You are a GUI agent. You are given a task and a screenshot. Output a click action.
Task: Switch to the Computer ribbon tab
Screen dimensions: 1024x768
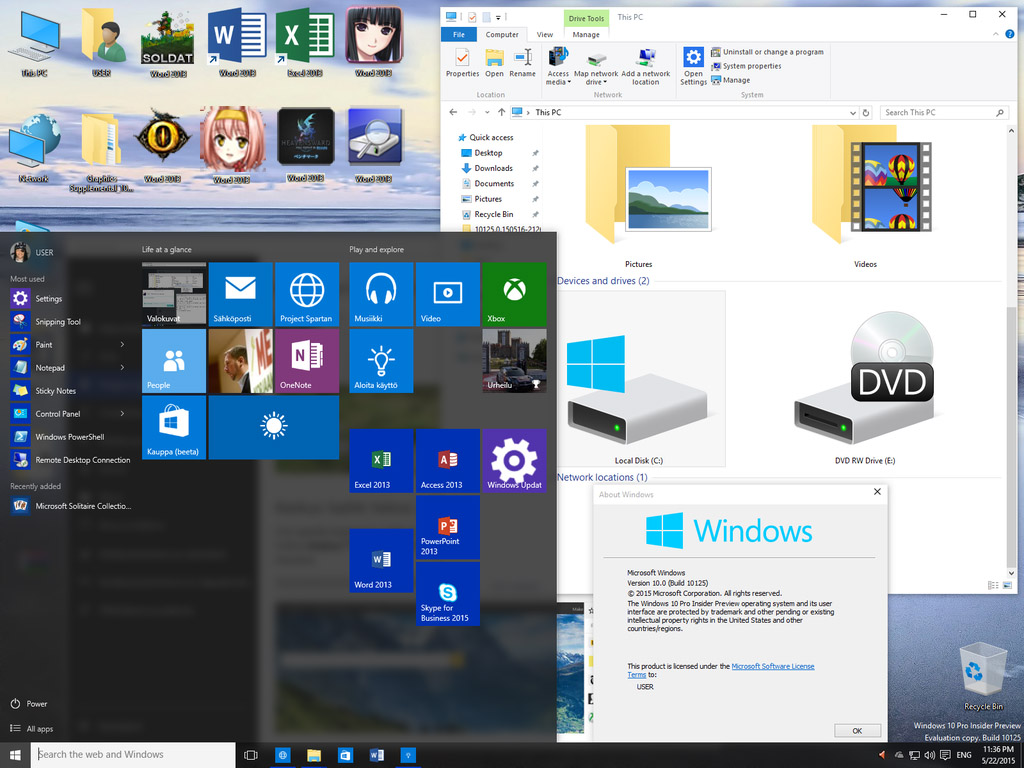click(502, 35)
